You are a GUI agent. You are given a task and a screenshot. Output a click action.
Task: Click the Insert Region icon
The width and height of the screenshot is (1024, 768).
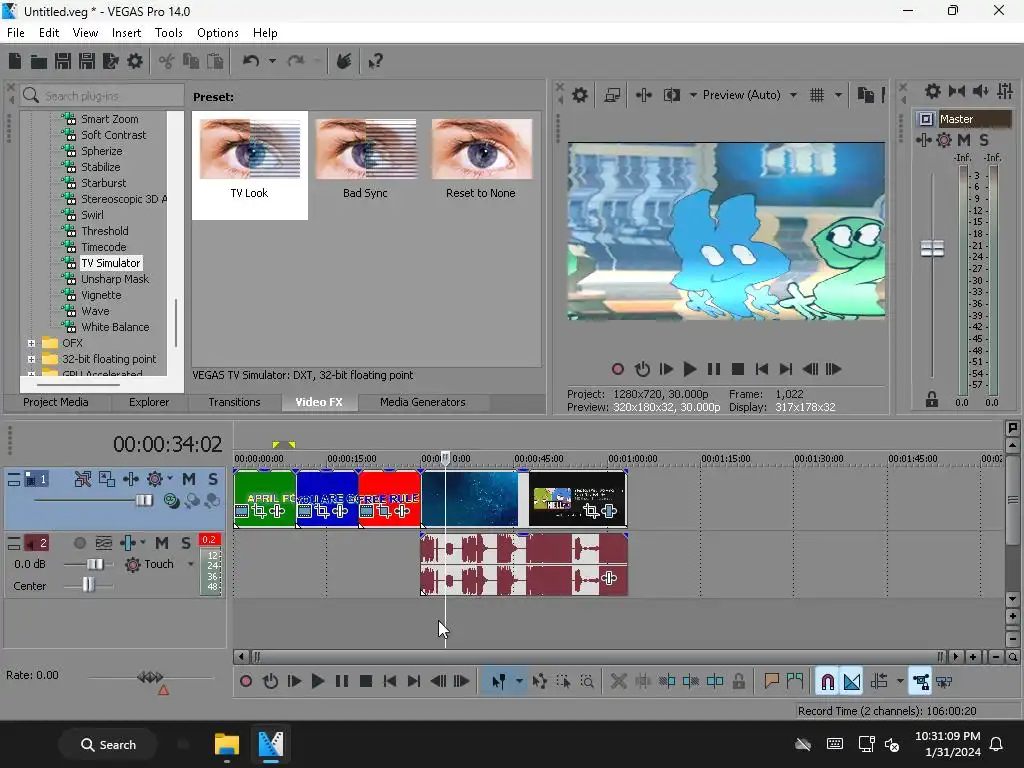(795, 682)
